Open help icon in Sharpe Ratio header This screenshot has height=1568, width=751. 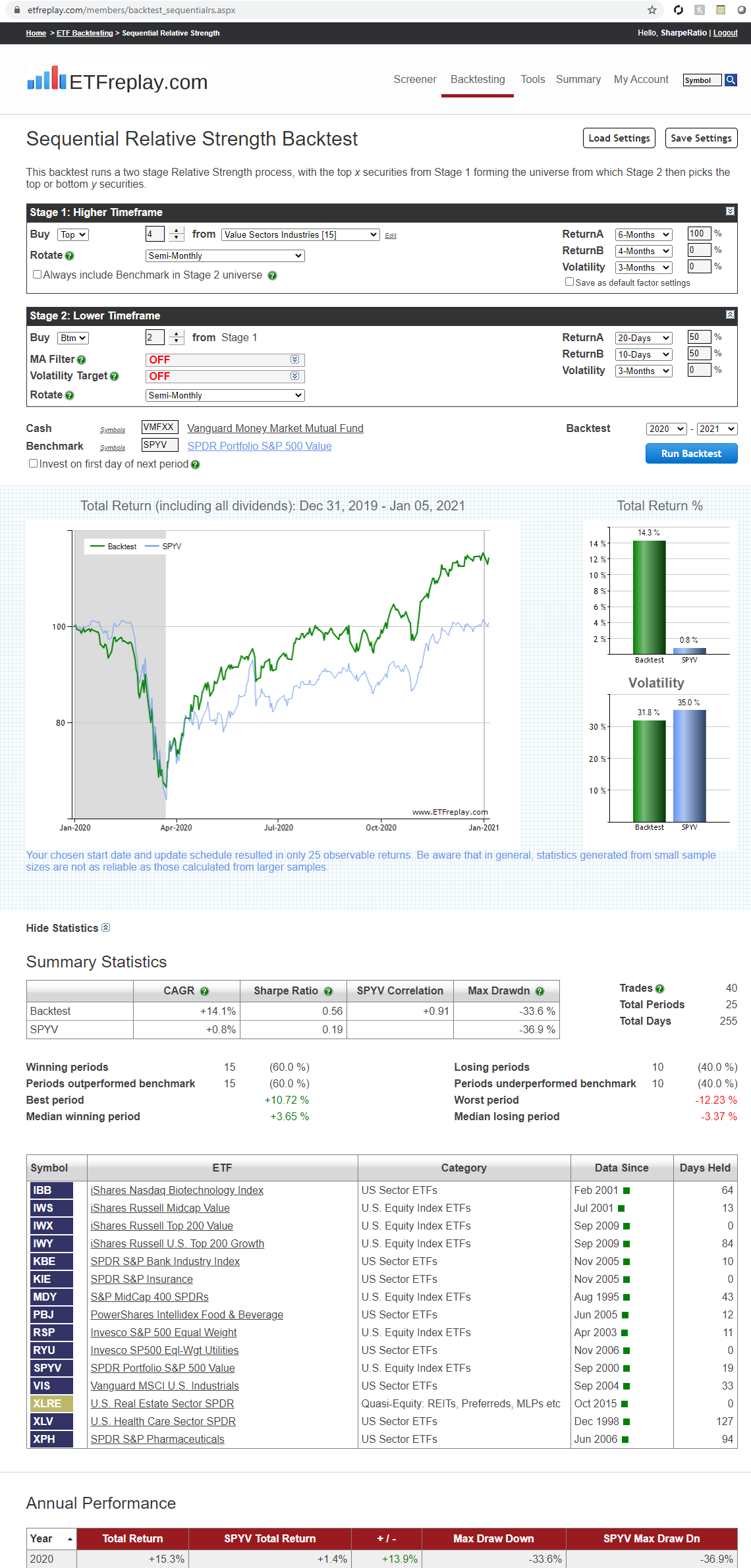[328, 991]
